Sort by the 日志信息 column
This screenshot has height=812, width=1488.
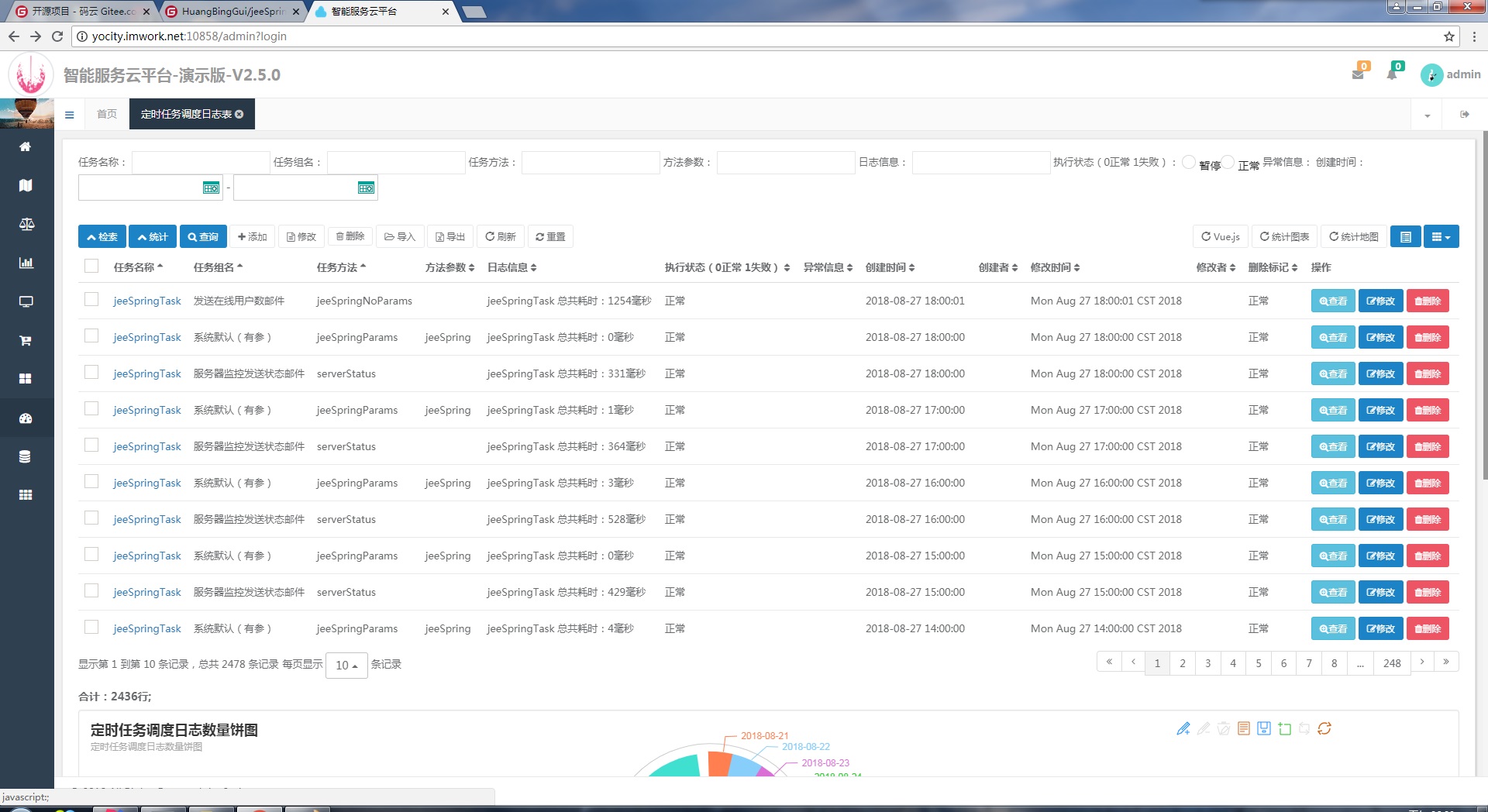point(511,267)
